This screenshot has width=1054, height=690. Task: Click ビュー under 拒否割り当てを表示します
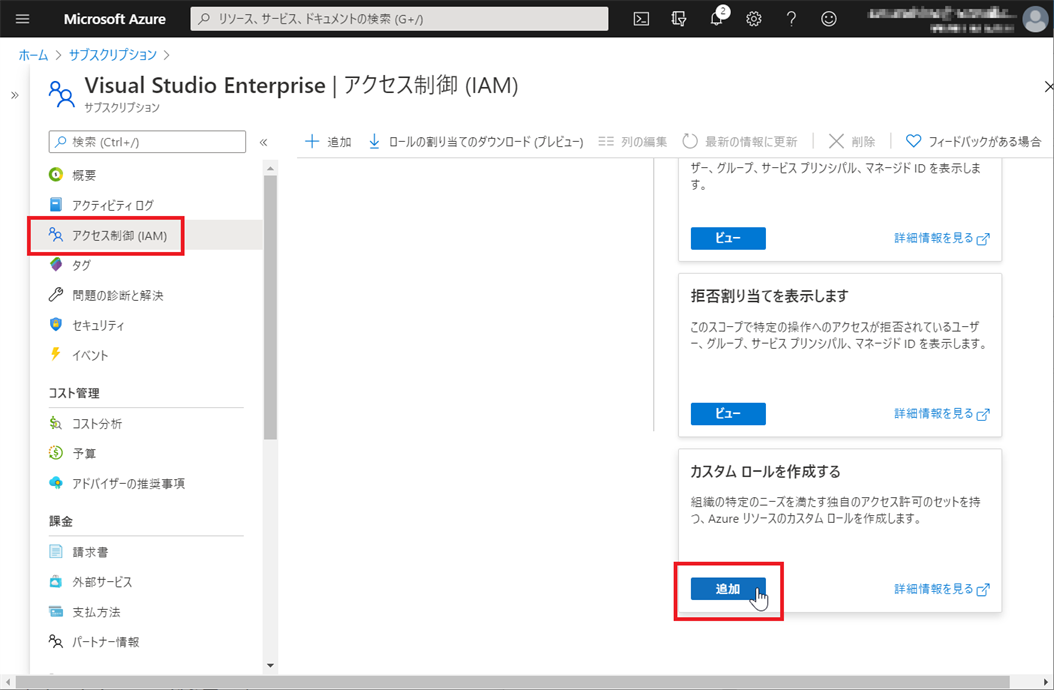click(728, 414)
